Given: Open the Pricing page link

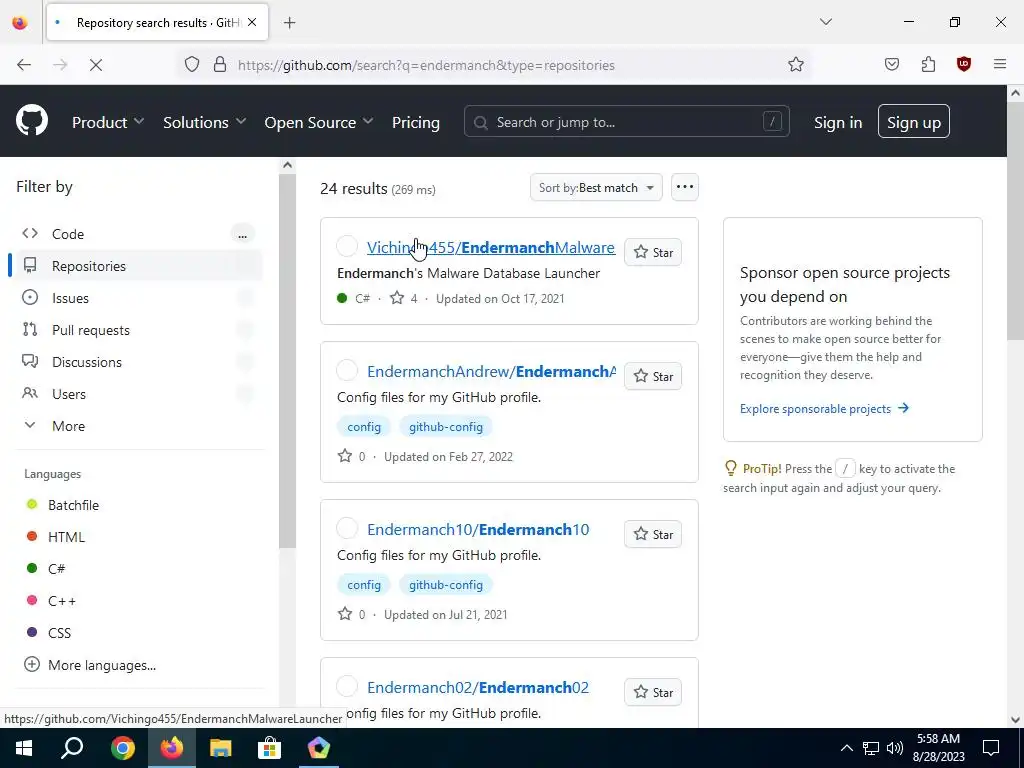Looking at the screenshot, I should pyautogui.click(x=416, y=122).
